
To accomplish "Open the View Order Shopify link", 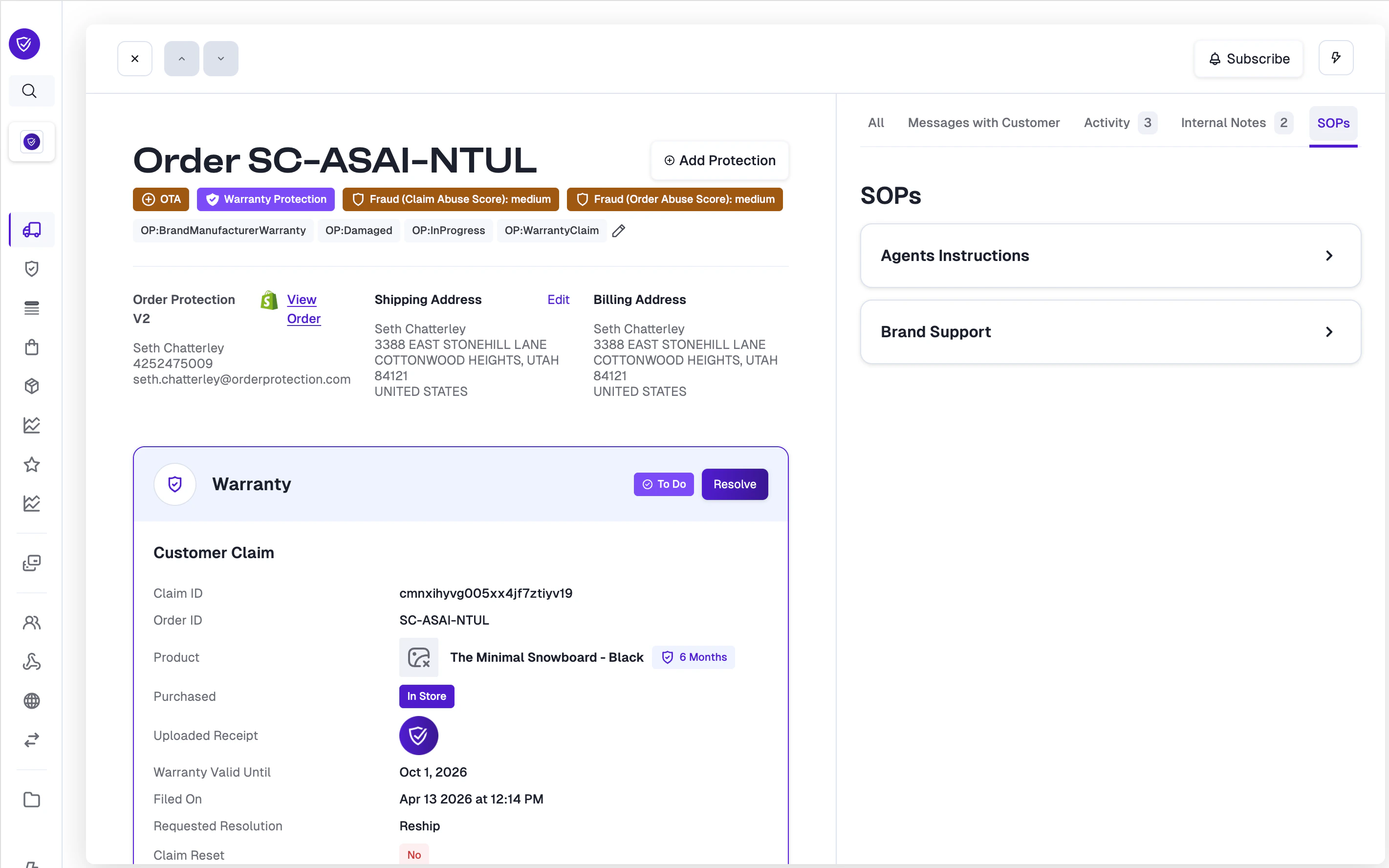I will pos(304,309).
